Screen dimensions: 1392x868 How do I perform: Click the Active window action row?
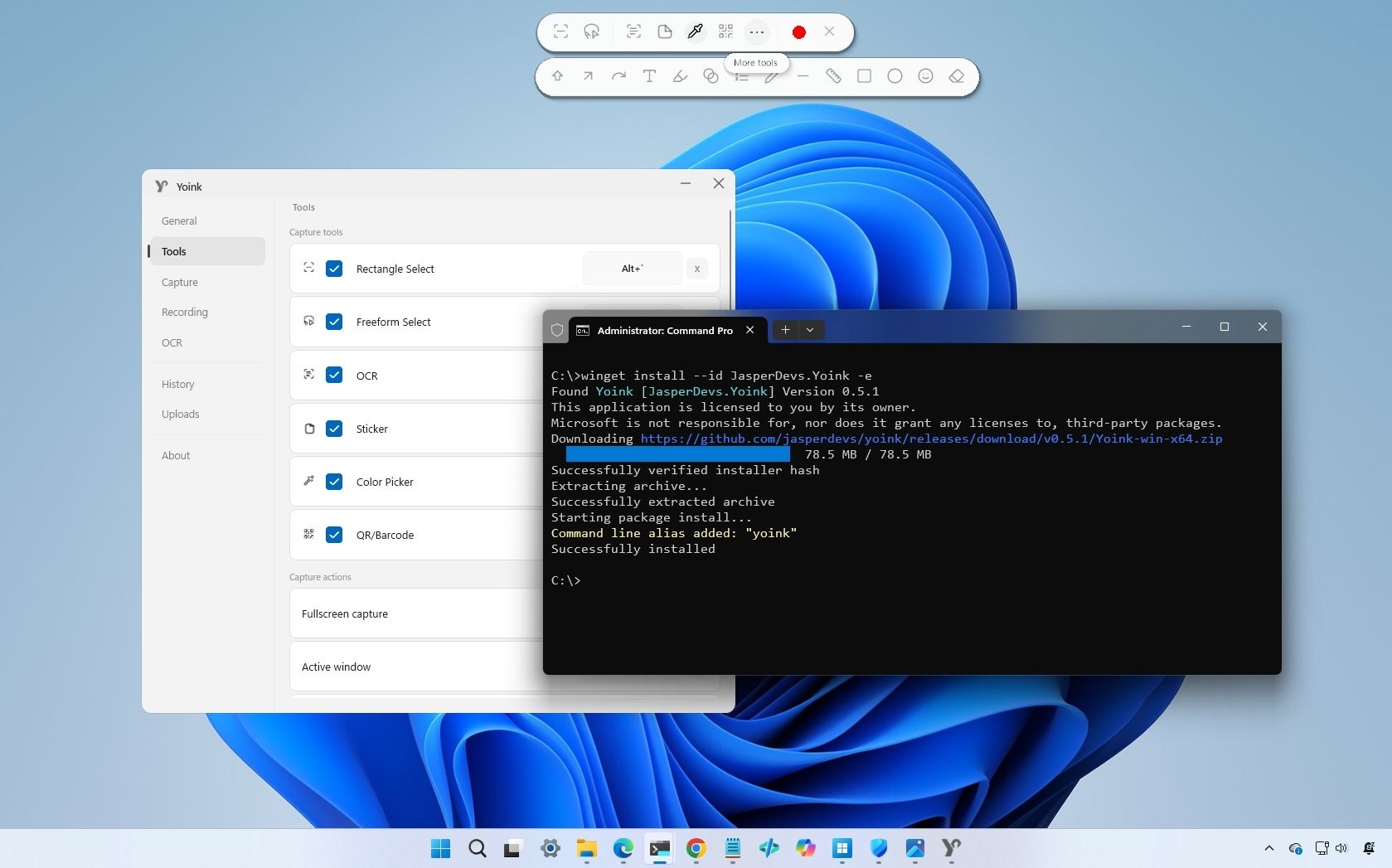click(416, 667)
